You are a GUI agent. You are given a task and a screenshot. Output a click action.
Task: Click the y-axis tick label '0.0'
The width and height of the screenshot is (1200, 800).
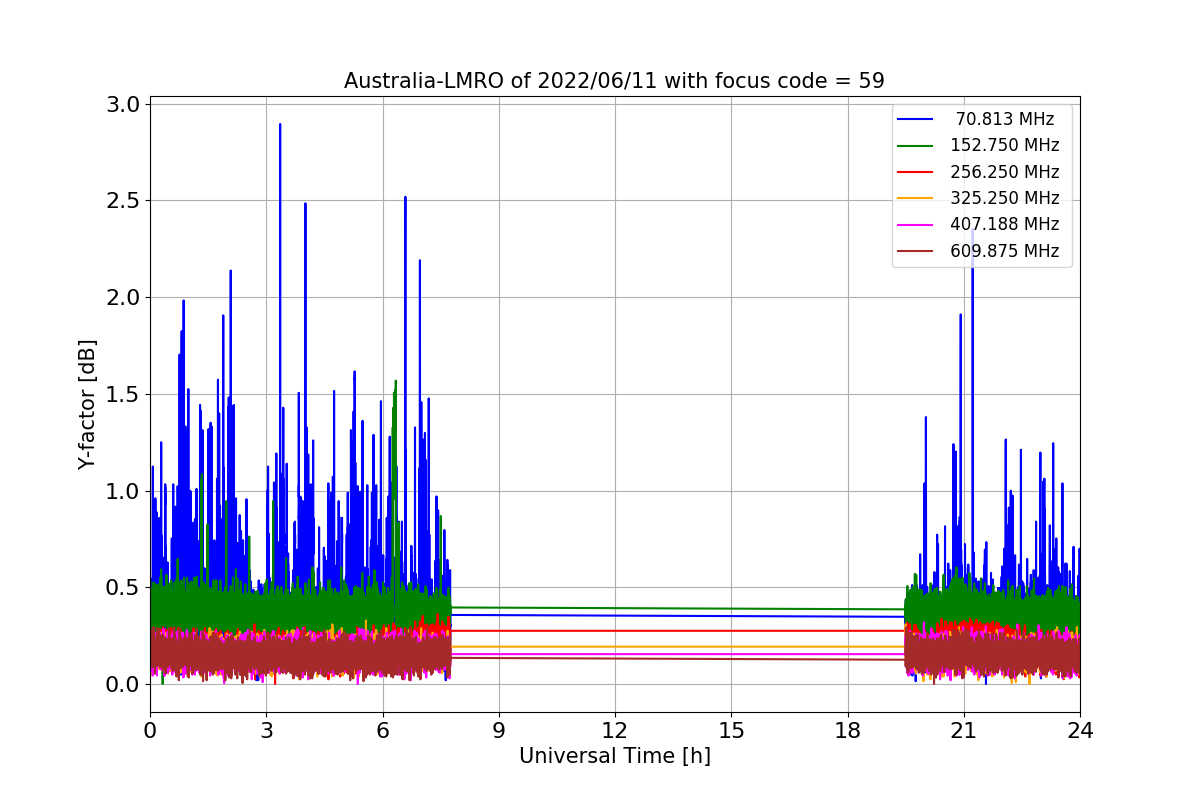(x=123, y=685)
